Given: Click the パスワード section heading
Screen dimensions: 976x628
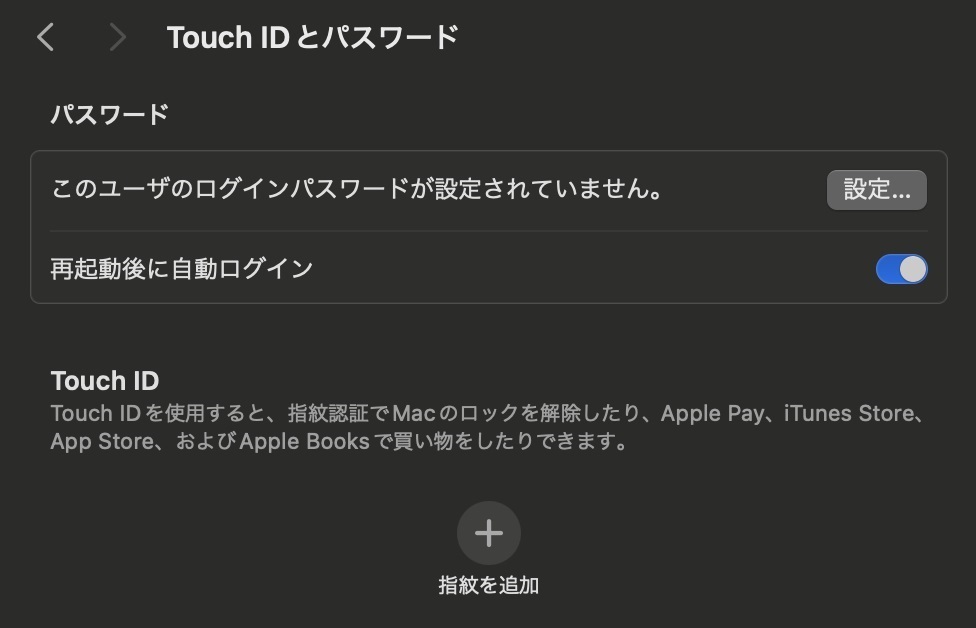Looking at the screenshot, I should [110, 115].
